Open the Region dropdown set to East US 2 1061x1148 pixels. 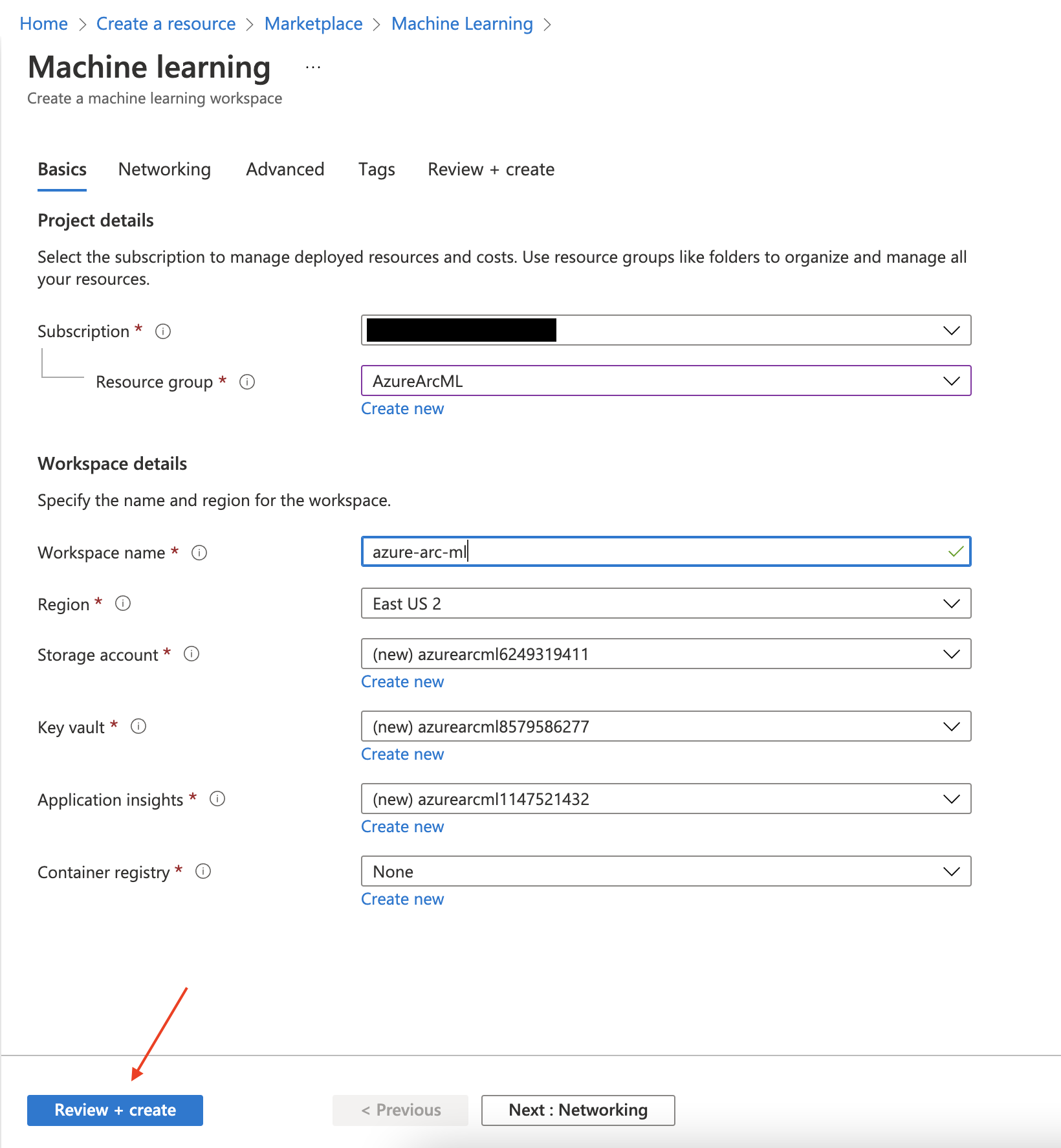click(x=666, y=603)
